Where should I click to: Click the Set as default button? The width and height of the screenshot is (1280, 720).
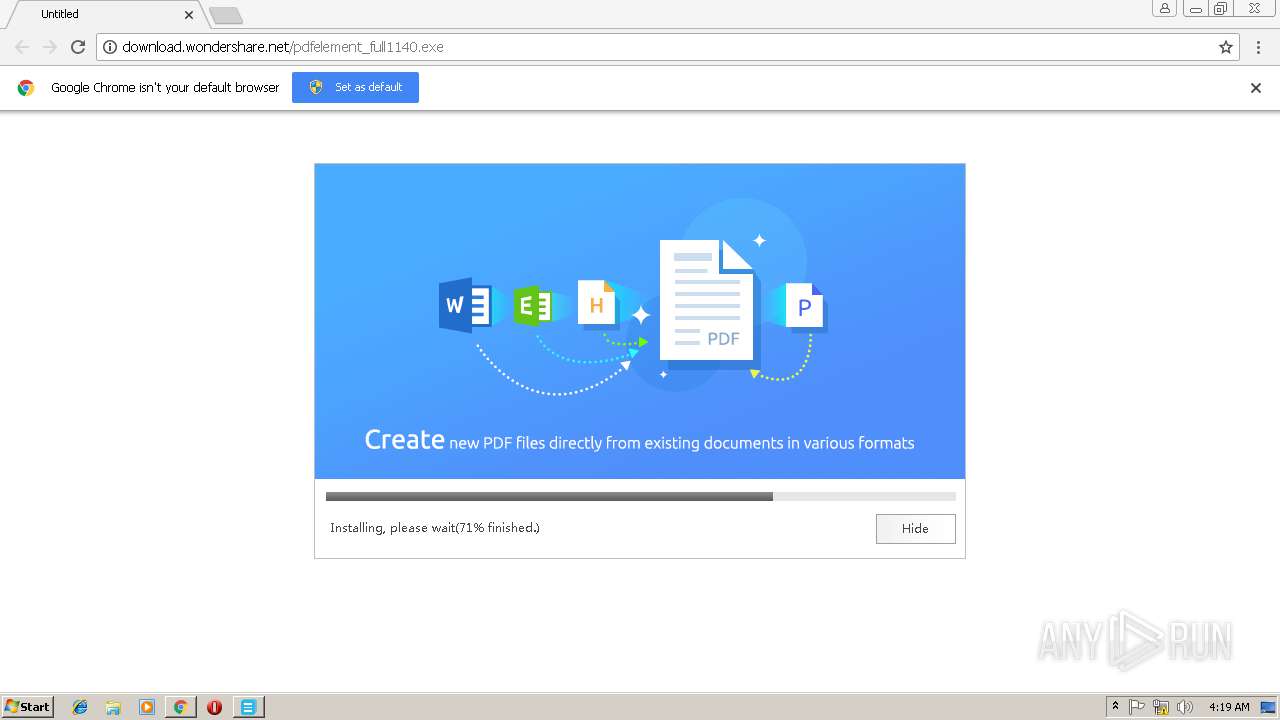[355, 87]
